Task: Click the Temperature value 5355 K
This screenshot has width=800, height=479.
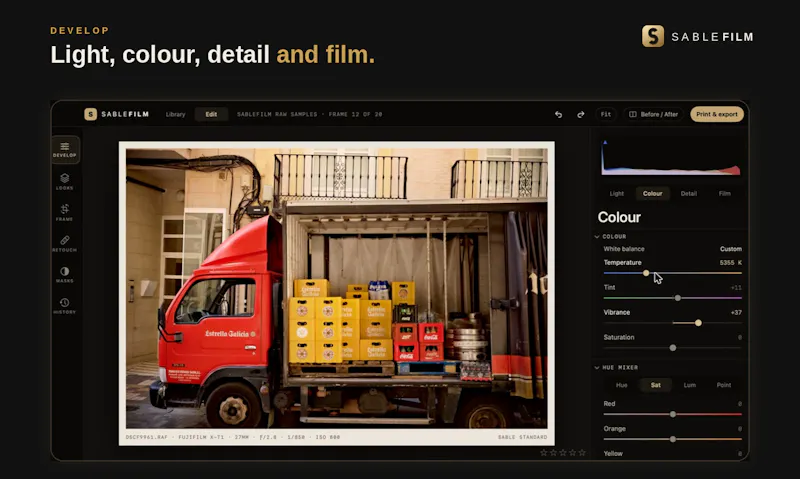Action: (x=731, y=263)
